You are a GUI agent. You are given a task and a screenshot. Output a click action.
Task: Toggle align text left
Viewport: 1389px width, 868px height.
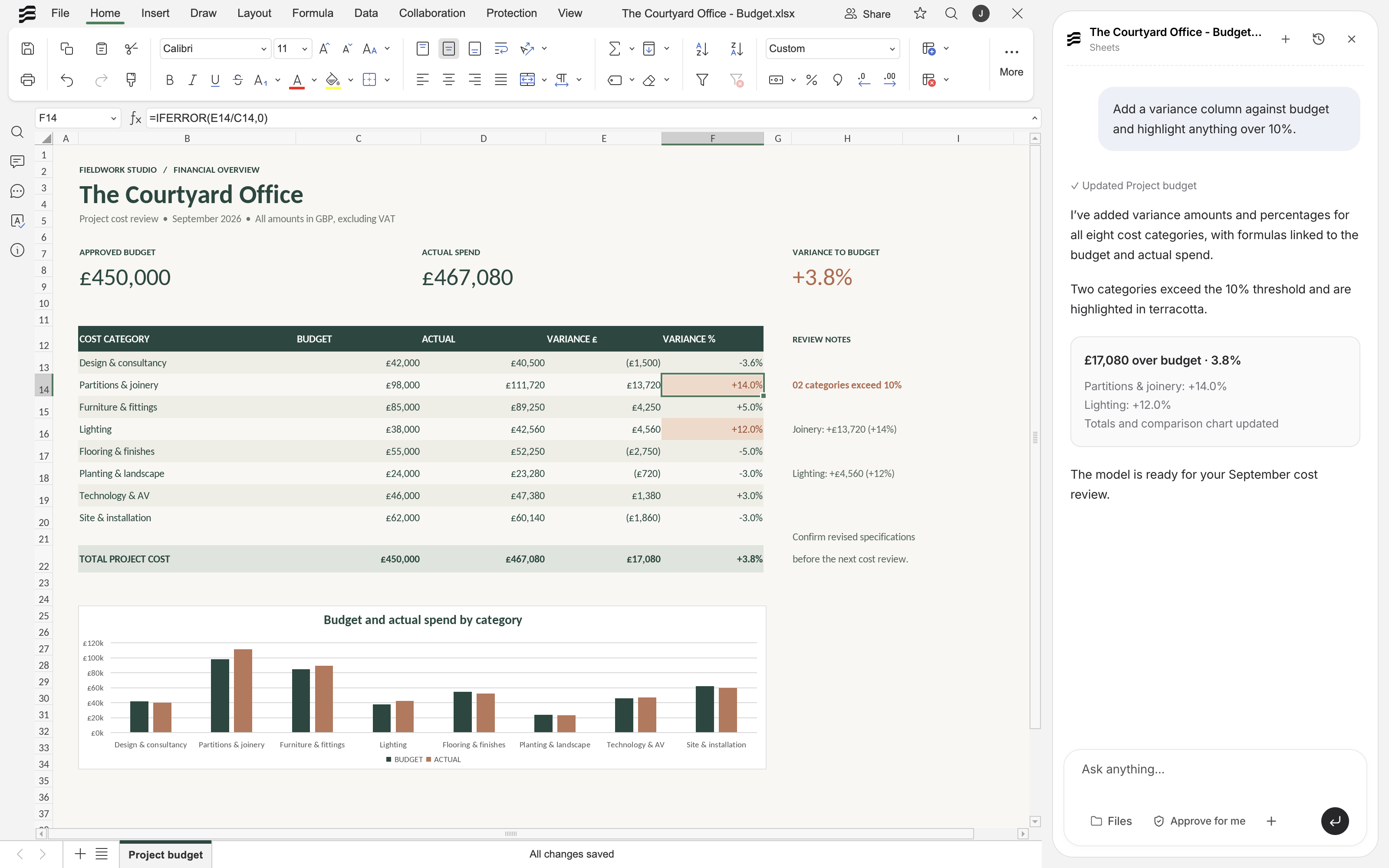tap(422, 80)
